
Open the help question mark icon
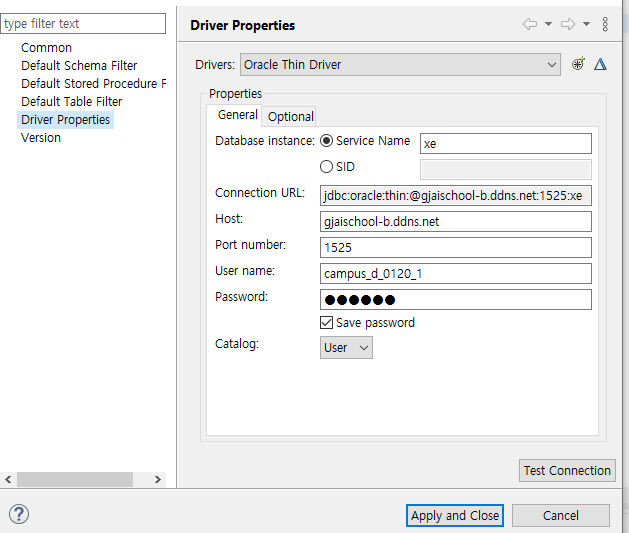point(19,514)
